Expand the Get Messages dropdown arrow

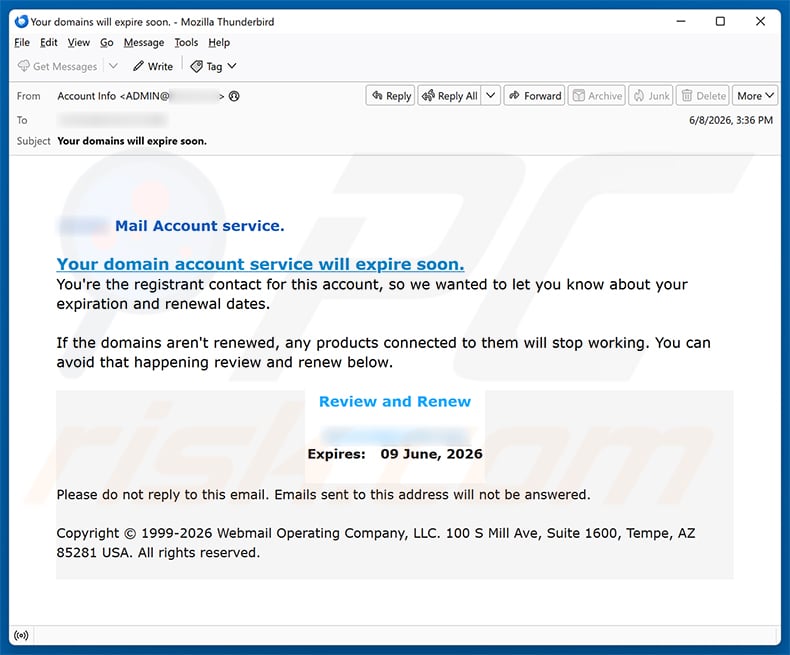pos(113,66)
